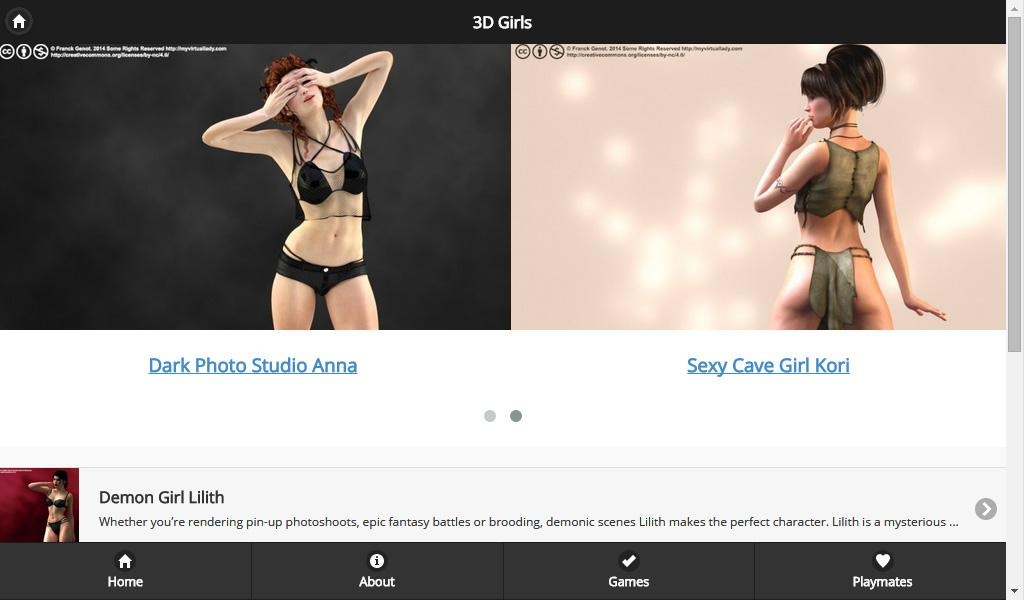Click the Lilith description text starting 'Whether you're rendering'
Screen dimensions: 1024x600
(528, 522)
